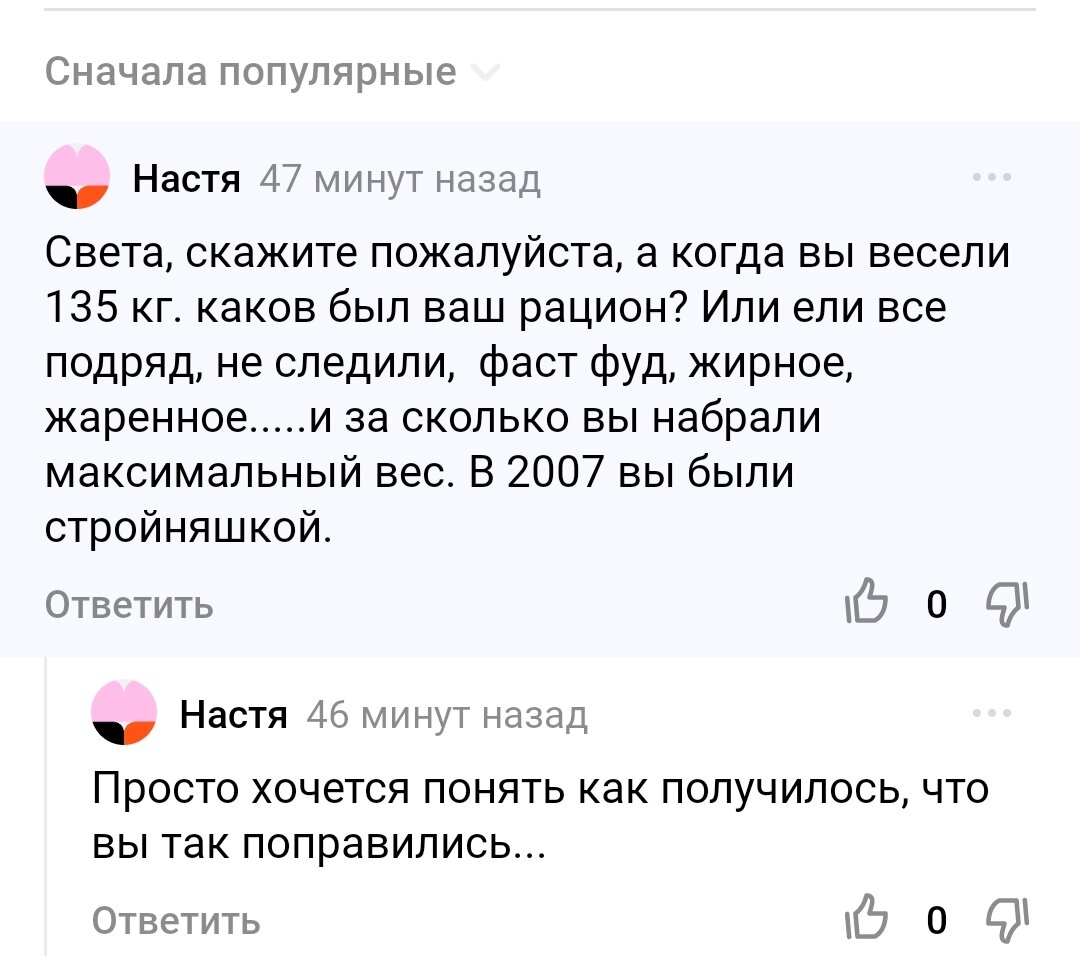This screenshot has height=956, width=1080.
Task: Click the chevron next to 'Сначала популярные'
Action: 484,72
